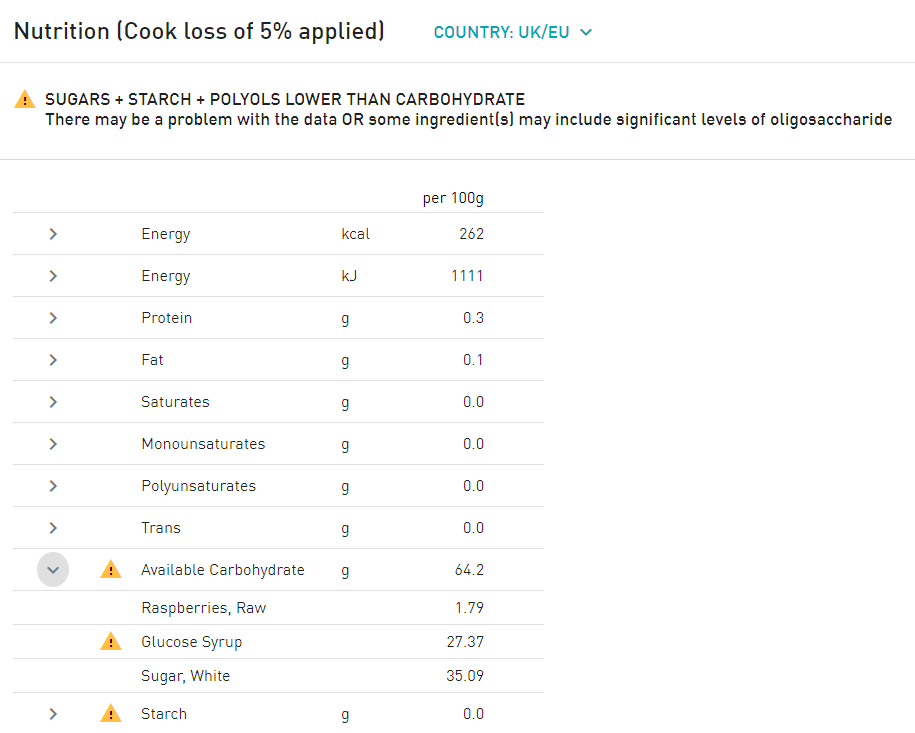The image size is (915, 733).
Task: Click the warning triangle in the top banner
Action: coord(22,99)
